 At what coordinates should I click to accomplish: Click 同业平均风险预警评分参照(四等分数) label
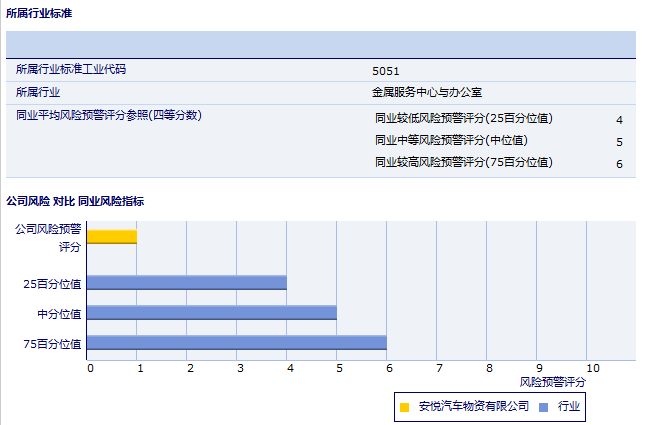[109, 115]
